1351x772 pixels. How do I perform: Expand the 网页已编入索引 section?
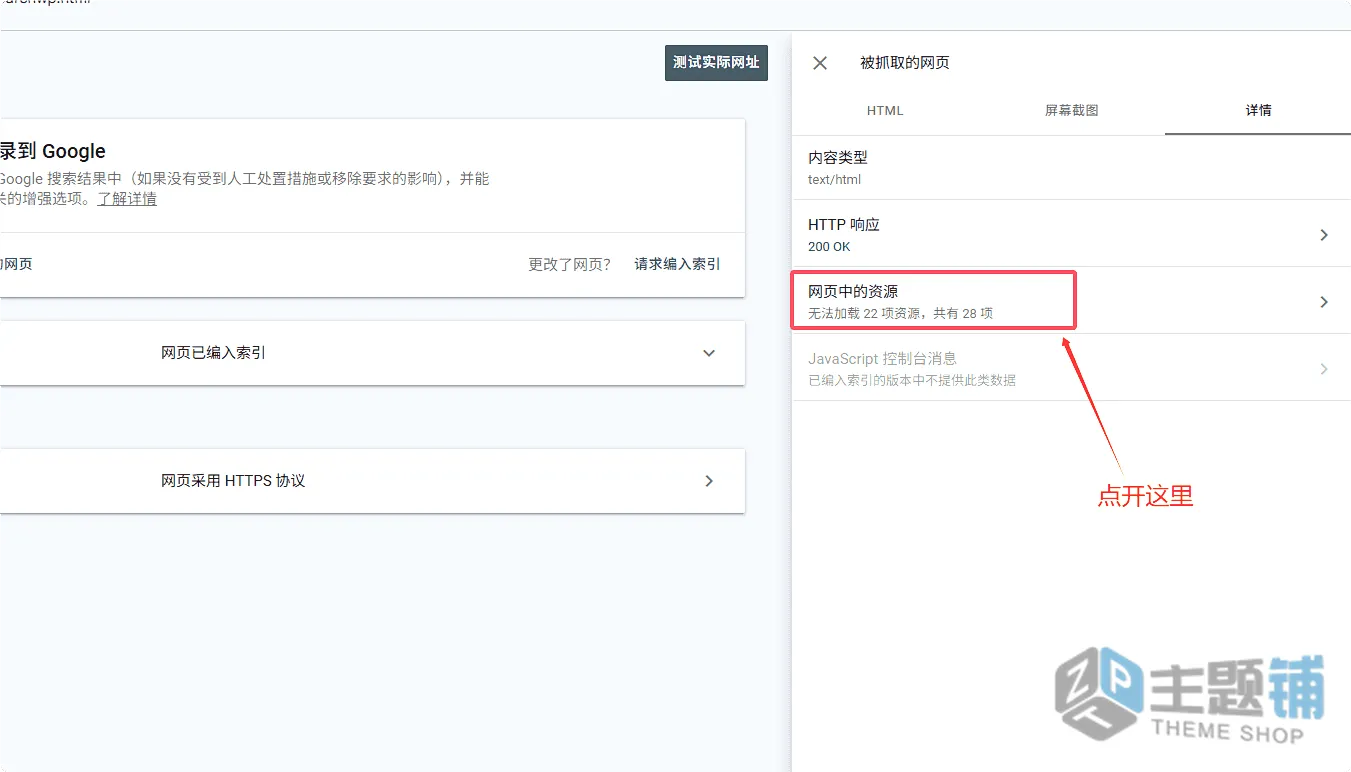(x=709, y=353)
